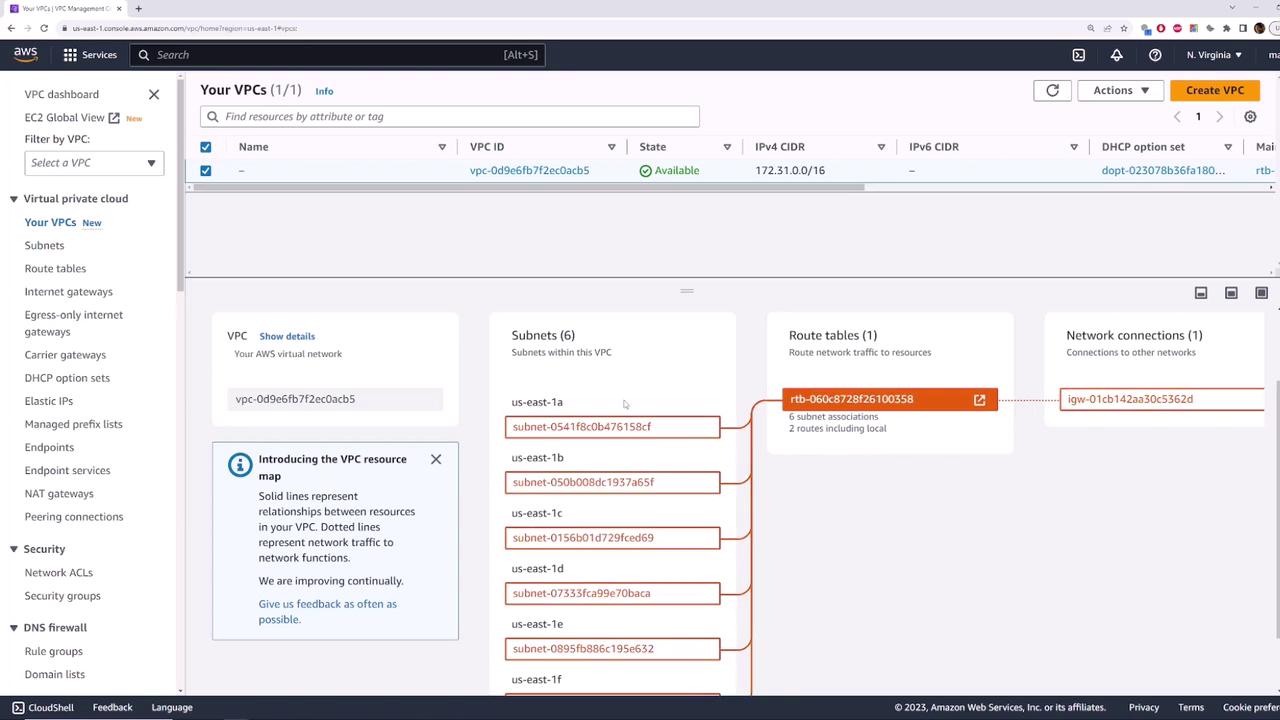Select subnet-050b008dc1937a65f in us-east-1b
This screenshot has height=720, width=1280.
tap(612, 482)
